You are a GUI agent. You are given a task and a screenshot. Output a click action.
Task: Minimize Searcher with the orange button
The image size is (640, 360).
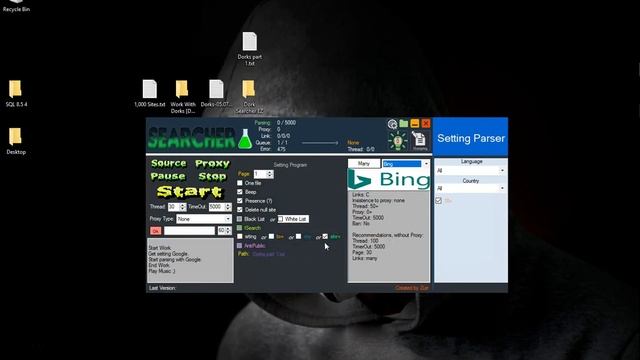point(415,123)
